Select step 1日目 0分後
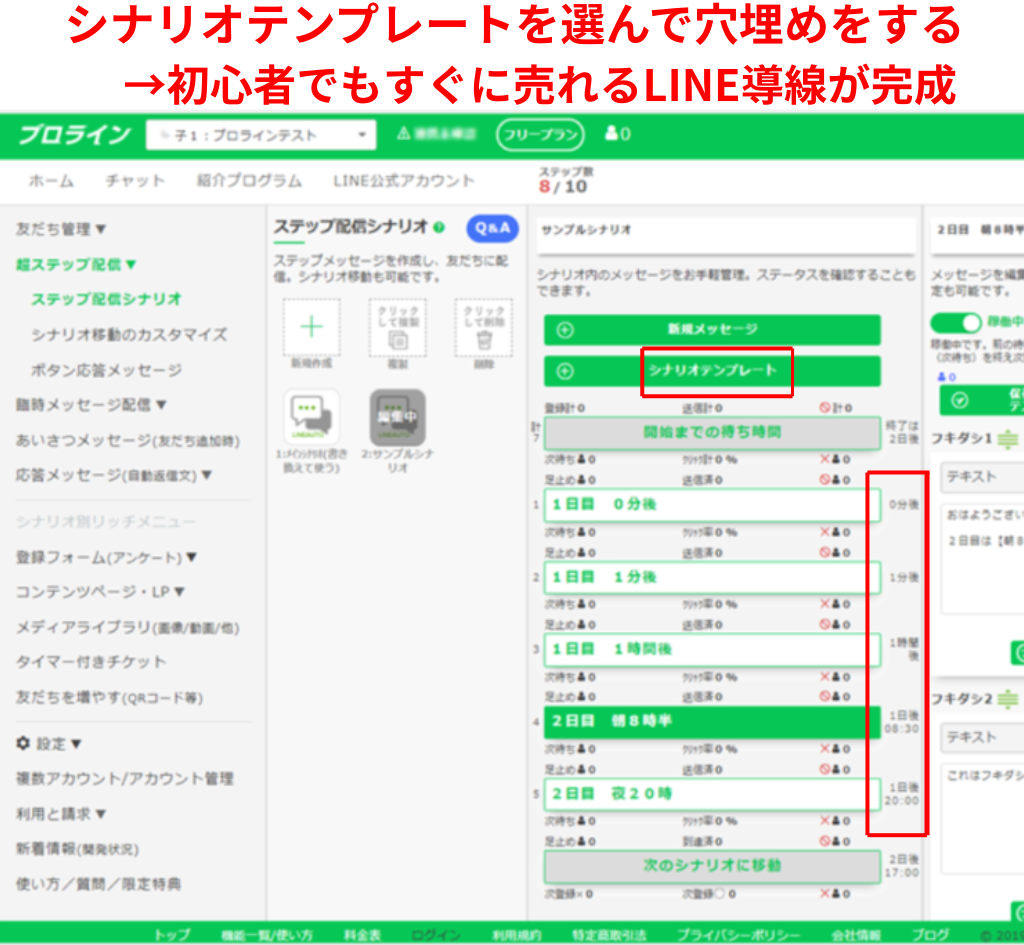 pyautogui.click(x=712, y=505)
